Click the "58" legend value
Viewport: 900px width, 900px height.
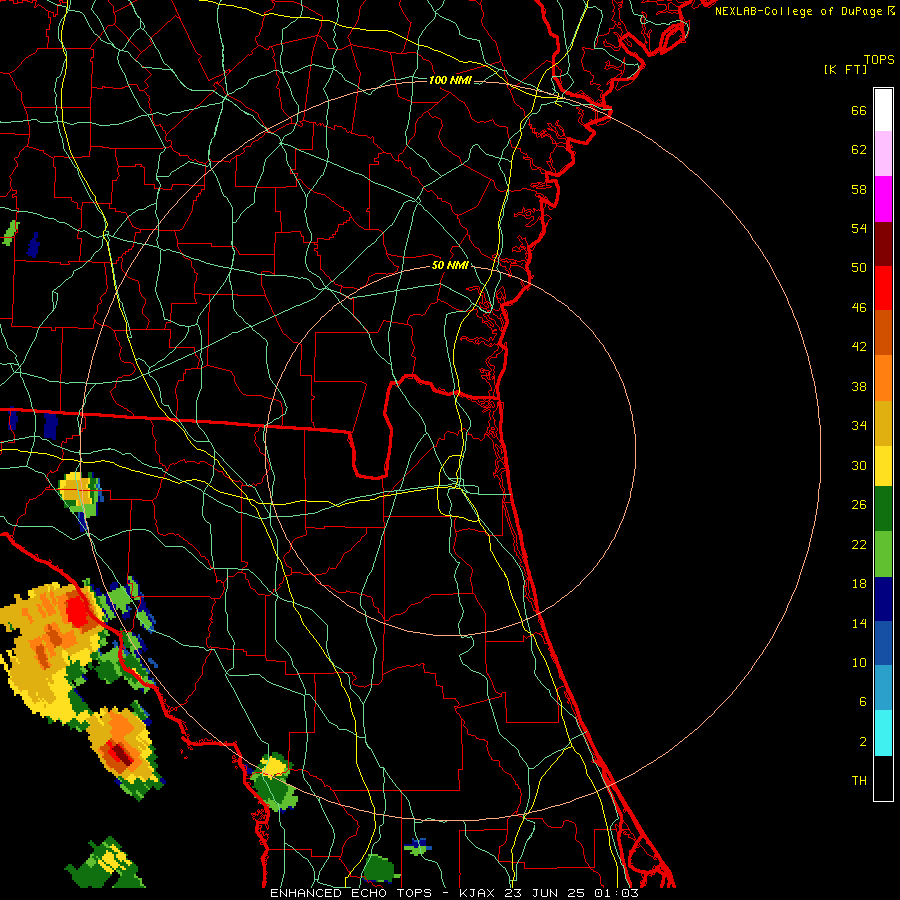pos(859,189)
